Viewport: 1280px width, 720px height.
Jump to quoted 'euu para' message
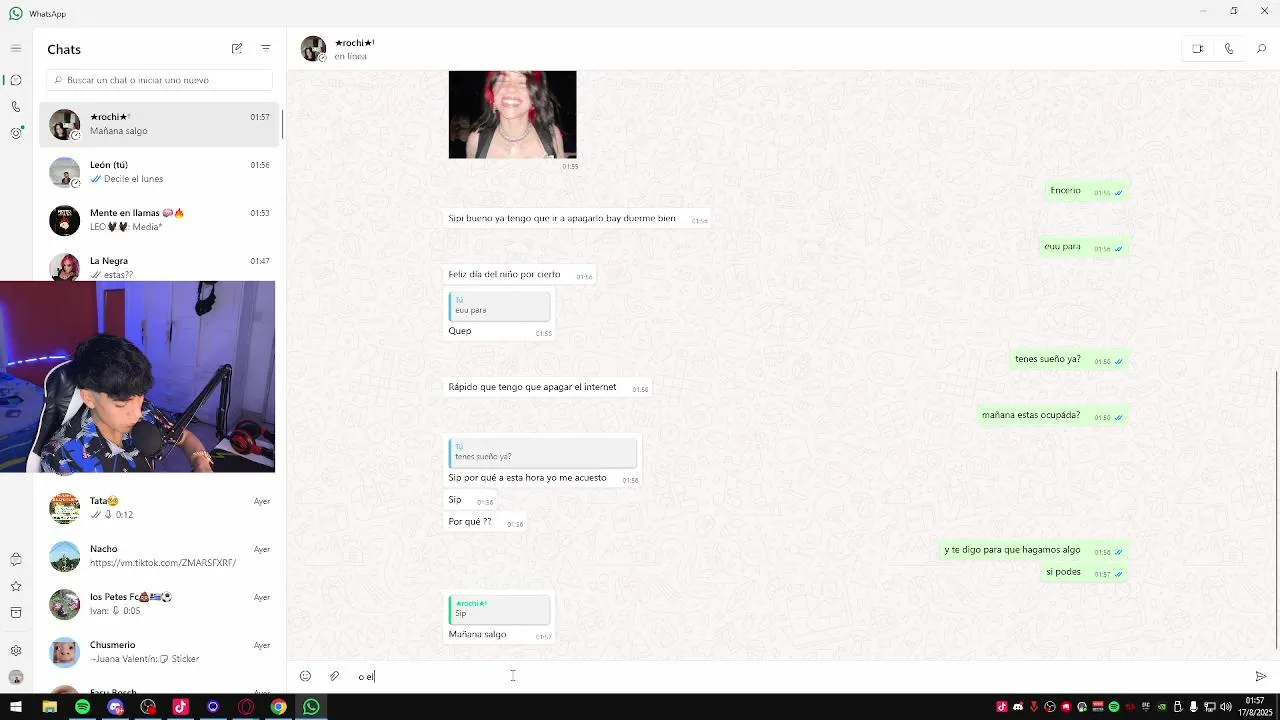(x=499, y=306)
